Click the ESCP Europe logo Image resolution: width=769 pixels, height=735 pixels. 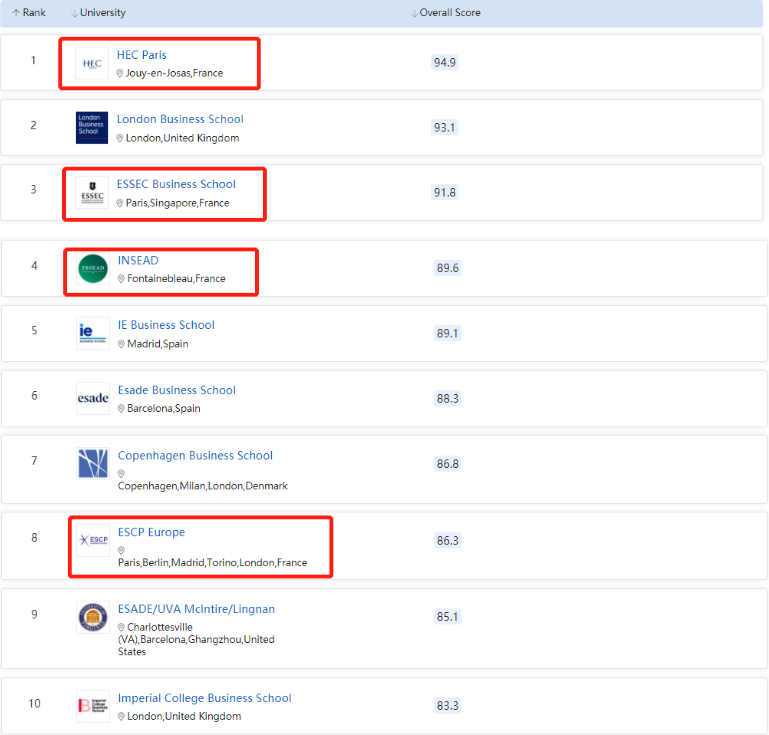(x=93, y=540)
